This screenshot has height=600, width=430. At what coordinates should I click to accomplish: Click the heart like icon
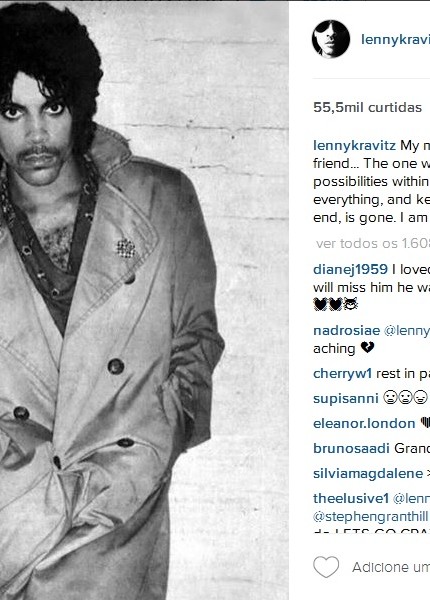326,567
